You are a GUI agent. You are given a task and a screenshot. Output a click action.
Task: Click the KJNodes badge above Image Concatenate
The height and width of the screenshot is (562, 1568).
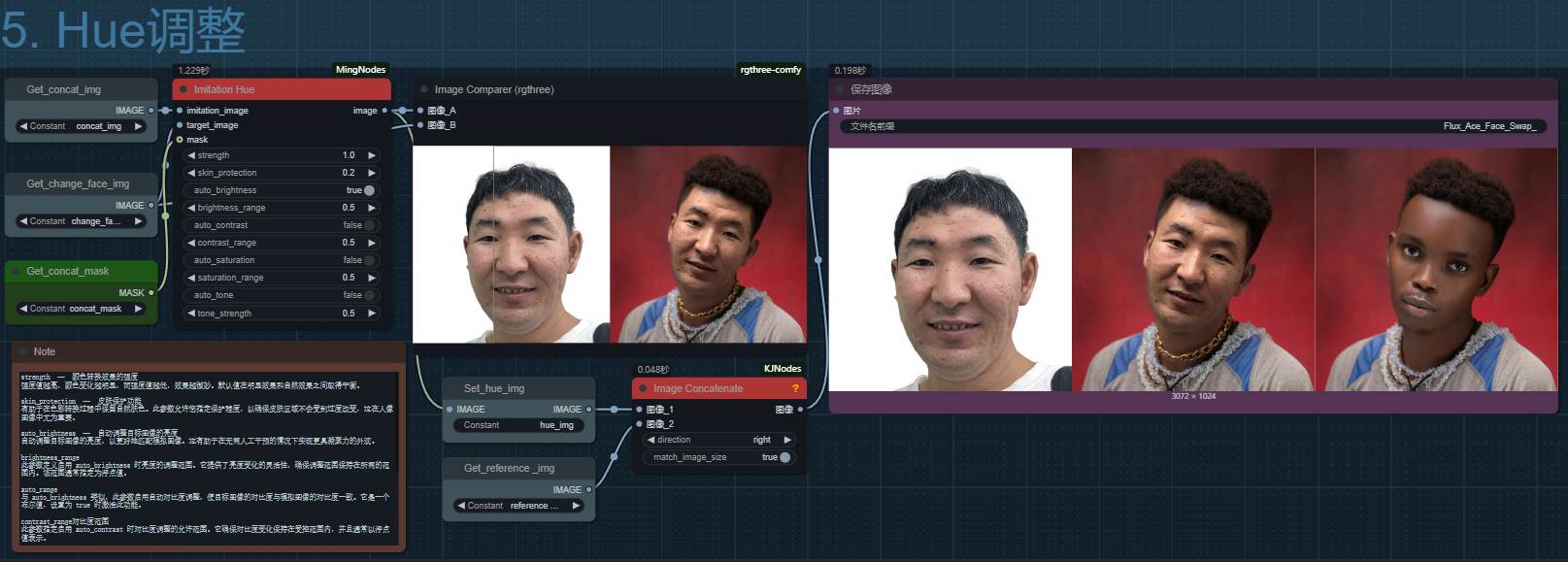[782, 369]
